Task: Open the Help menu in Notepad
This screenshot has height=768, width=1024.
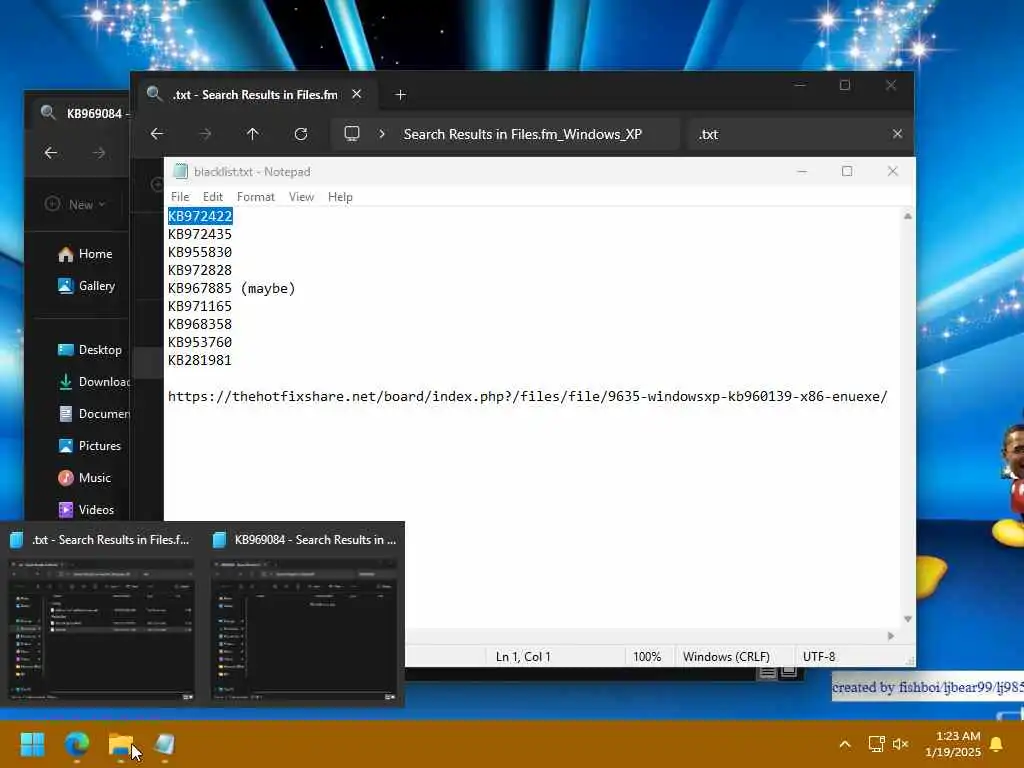Action: tap(340, 197)
